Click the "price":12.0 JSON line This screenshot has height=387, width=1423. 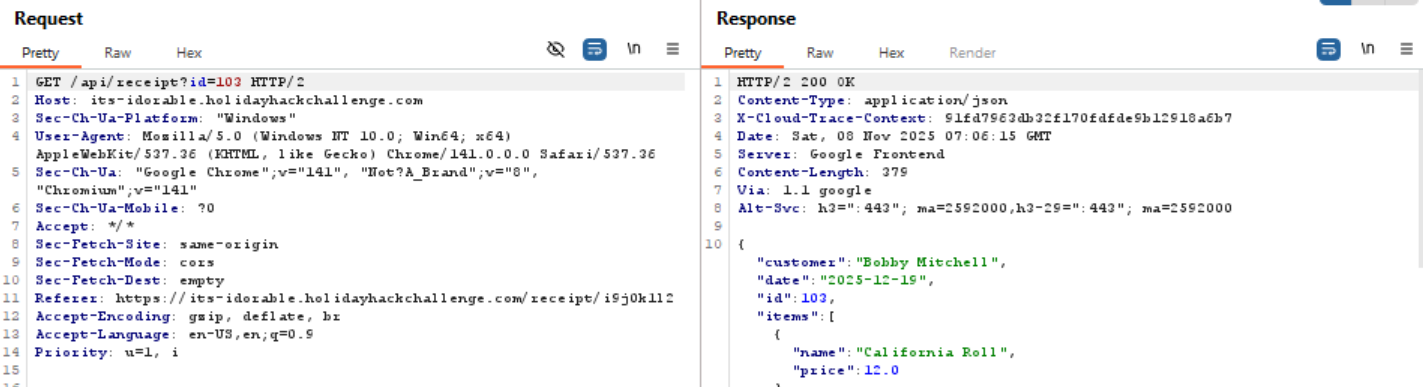847,370
